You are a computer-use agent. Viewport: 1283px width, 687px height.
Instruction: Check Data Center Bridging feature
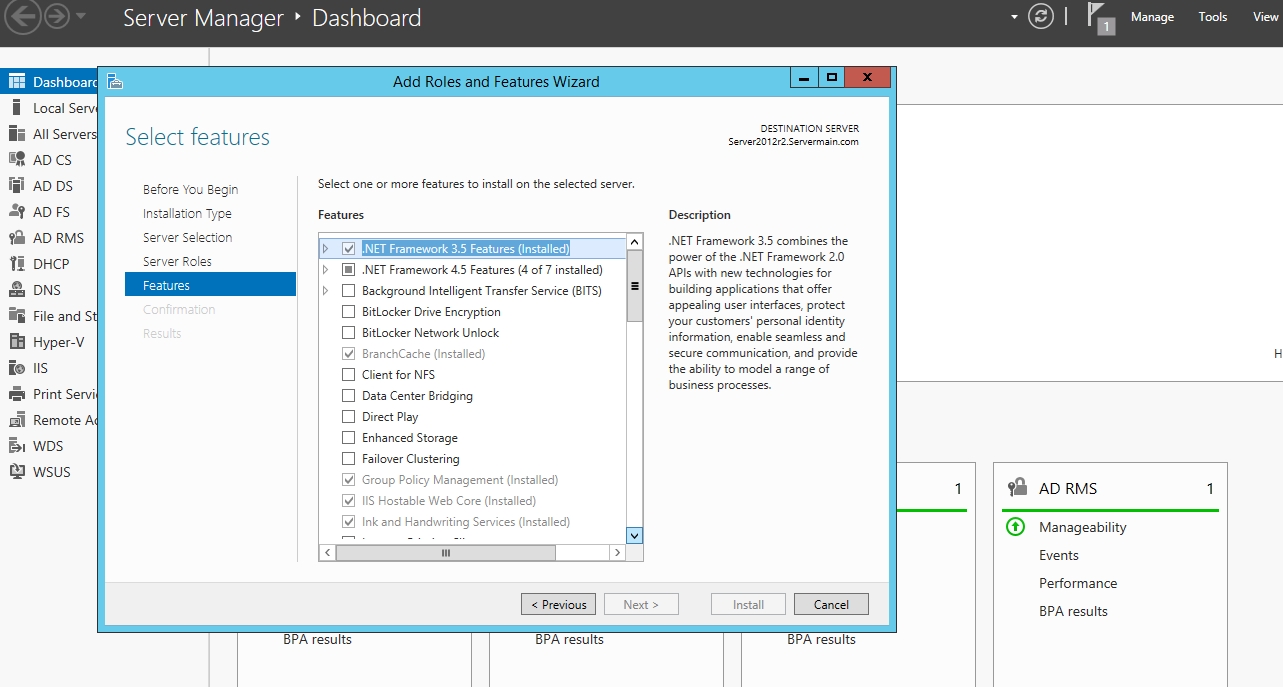pyautogui.click(x=349, y=396)
